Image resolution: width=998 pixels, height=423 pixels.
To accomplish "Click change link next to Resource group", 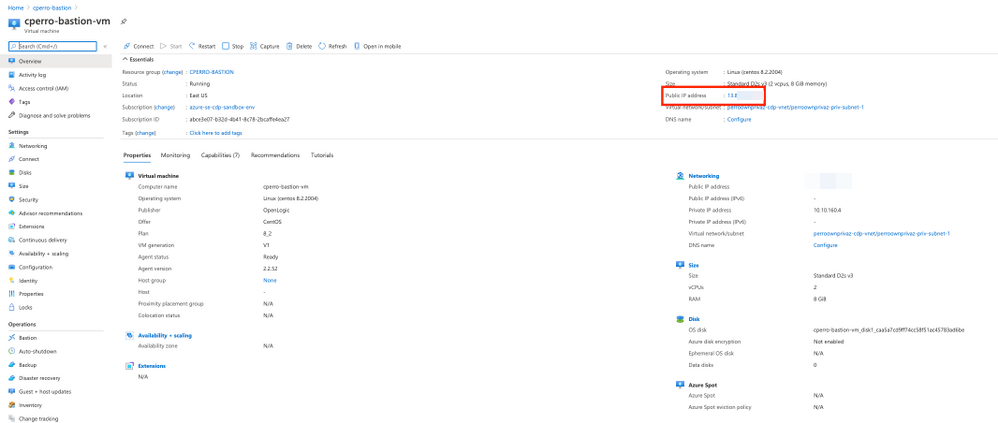I will pos(172,72).
